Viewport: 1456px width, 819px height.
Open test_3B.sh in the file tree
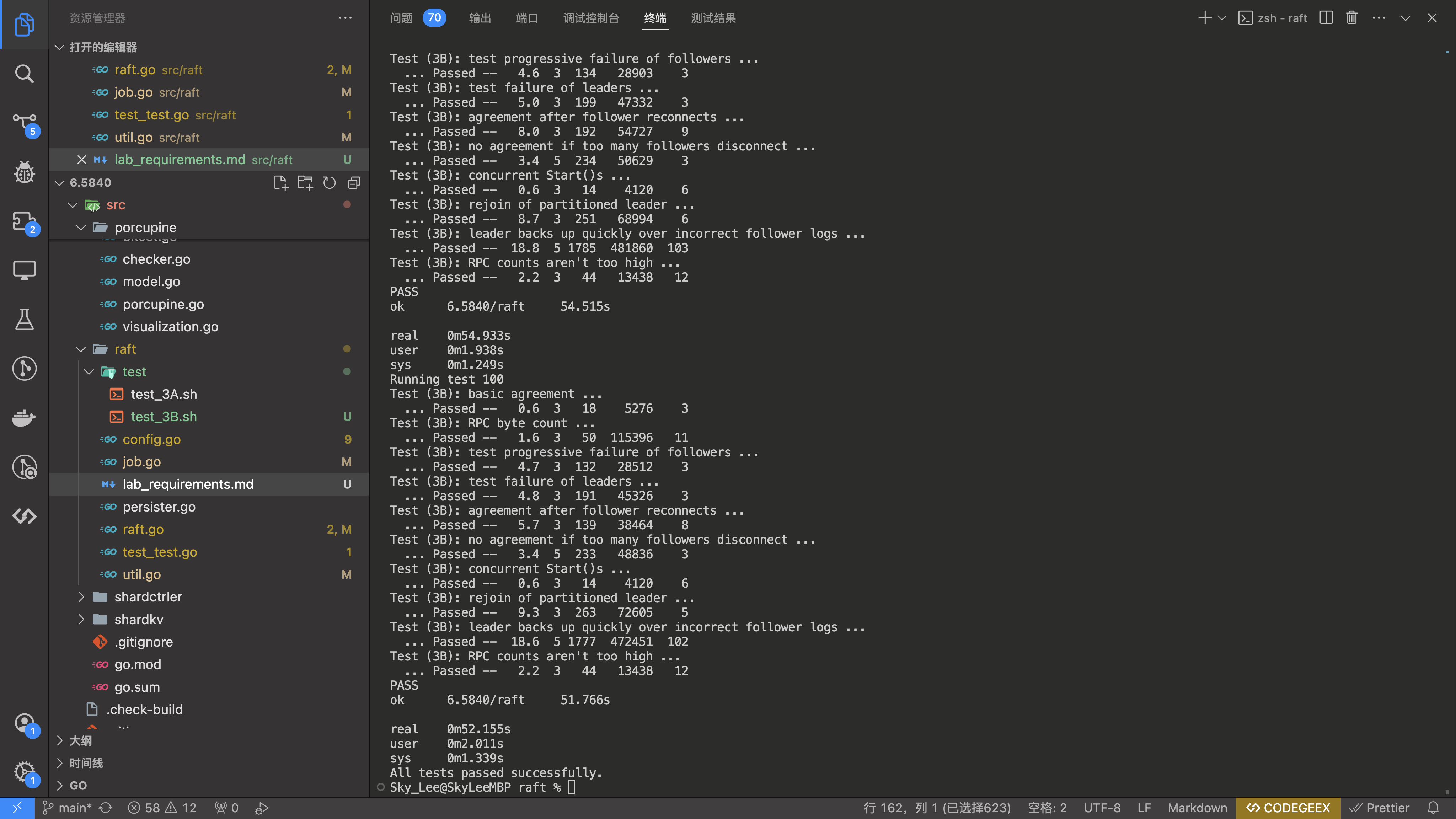(164, 417)
